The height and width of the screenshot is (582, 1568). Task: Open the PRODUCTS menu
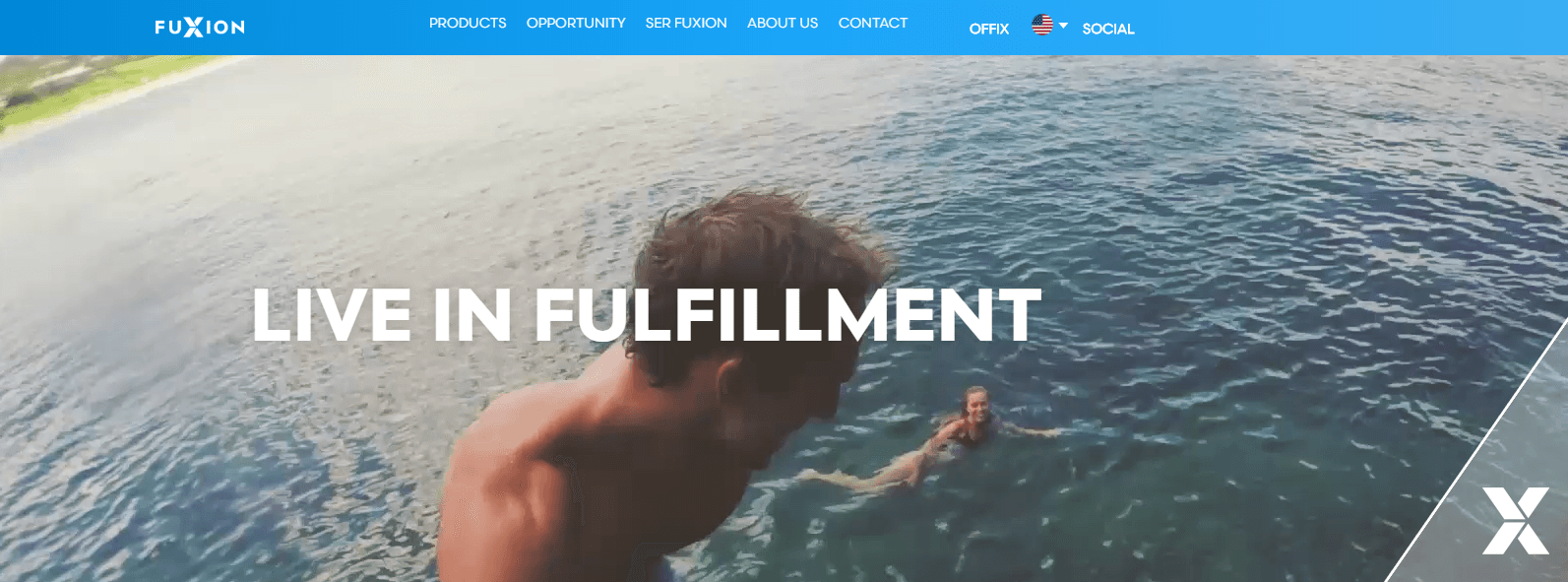coord(468,23)
